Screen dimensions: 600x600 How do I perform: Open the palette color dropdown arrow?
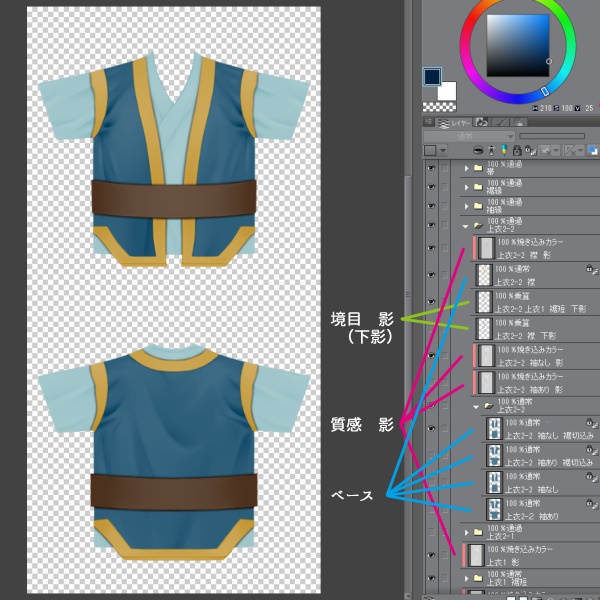tap(443, 150)
